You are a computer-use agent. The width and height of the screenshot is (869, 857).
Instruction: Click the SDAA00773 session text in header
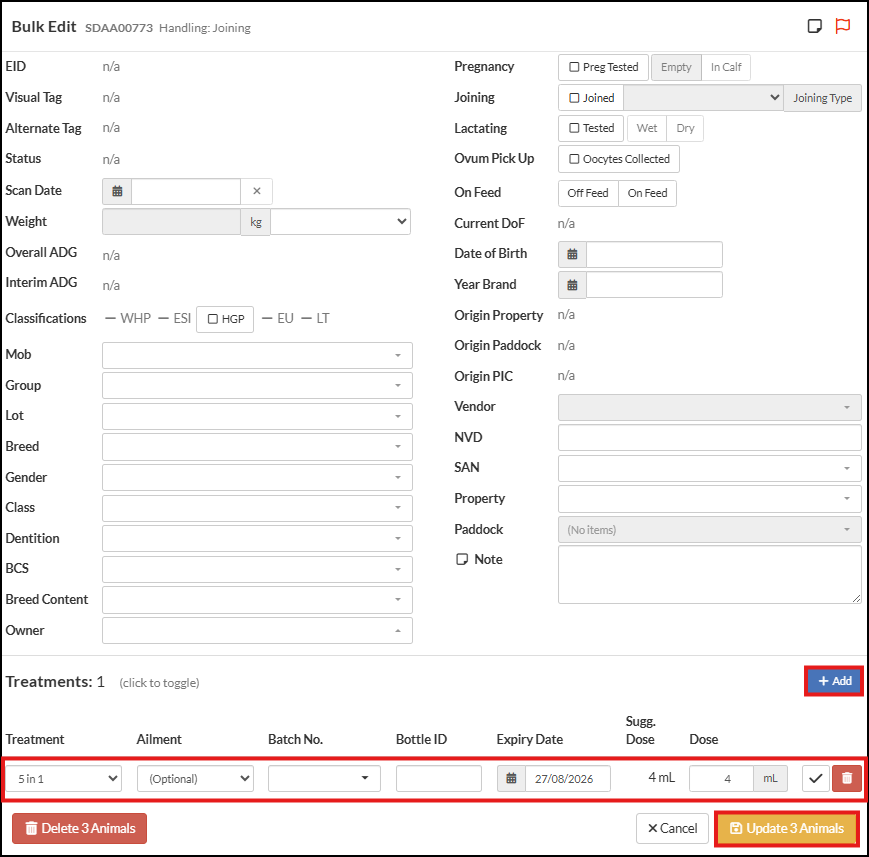click(119, 28)
